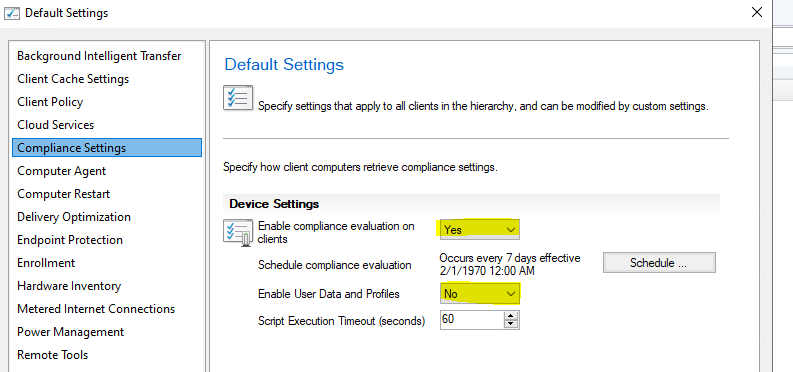Select Hardware Inventory category
793x372 pixels.
pyautogui.click(x=69, y=286)
